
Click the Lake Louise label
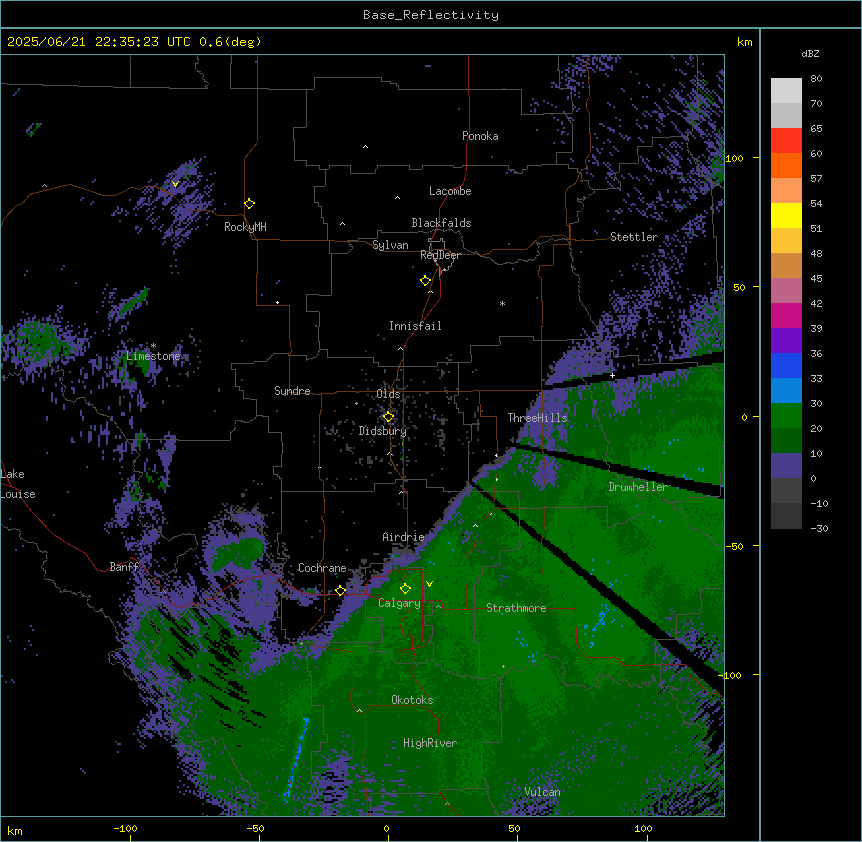click(x=18, y=484)
